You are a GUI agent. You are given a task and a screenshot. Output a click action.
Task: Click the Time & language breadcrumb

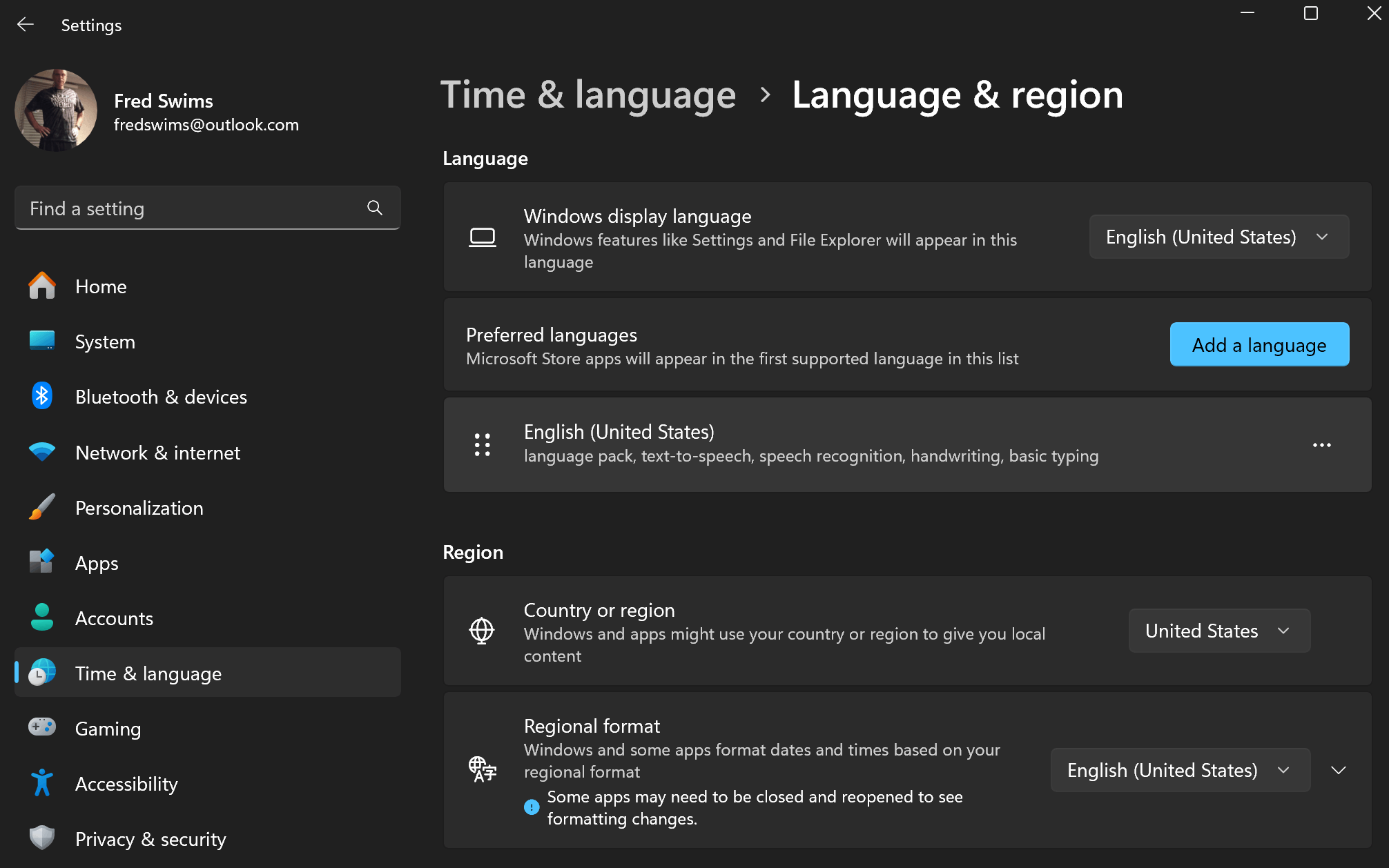(588, 95)
